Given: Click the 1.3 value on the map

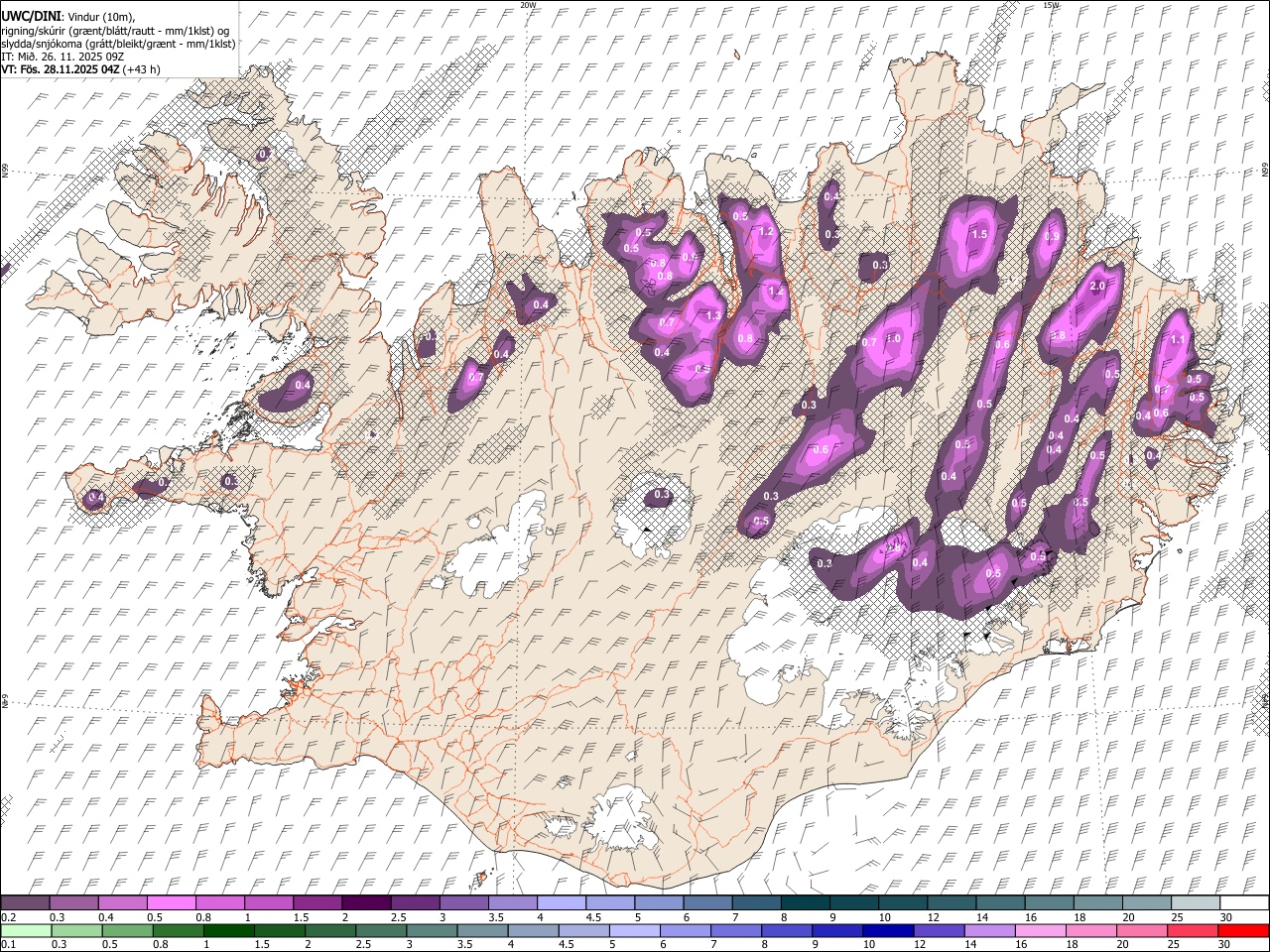Looking at the screenshot, I should (712, 315).
